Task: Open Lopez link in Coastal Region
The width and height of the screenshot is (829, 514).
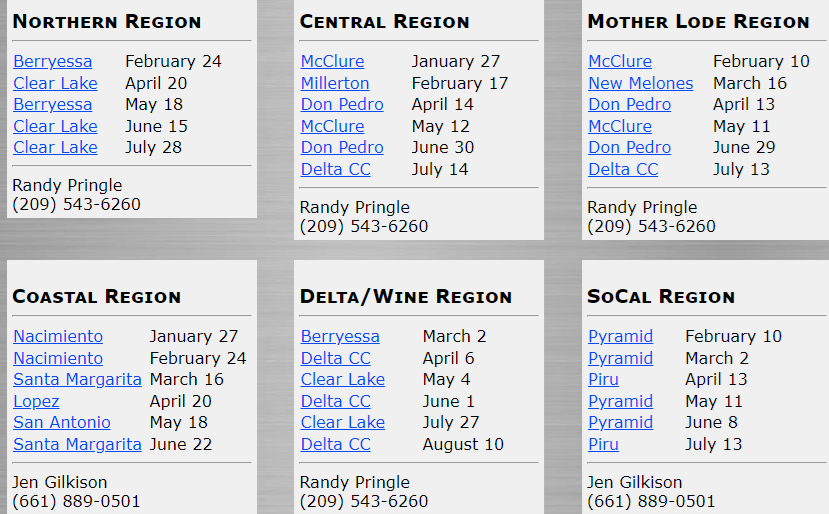Action: (36, 401)
